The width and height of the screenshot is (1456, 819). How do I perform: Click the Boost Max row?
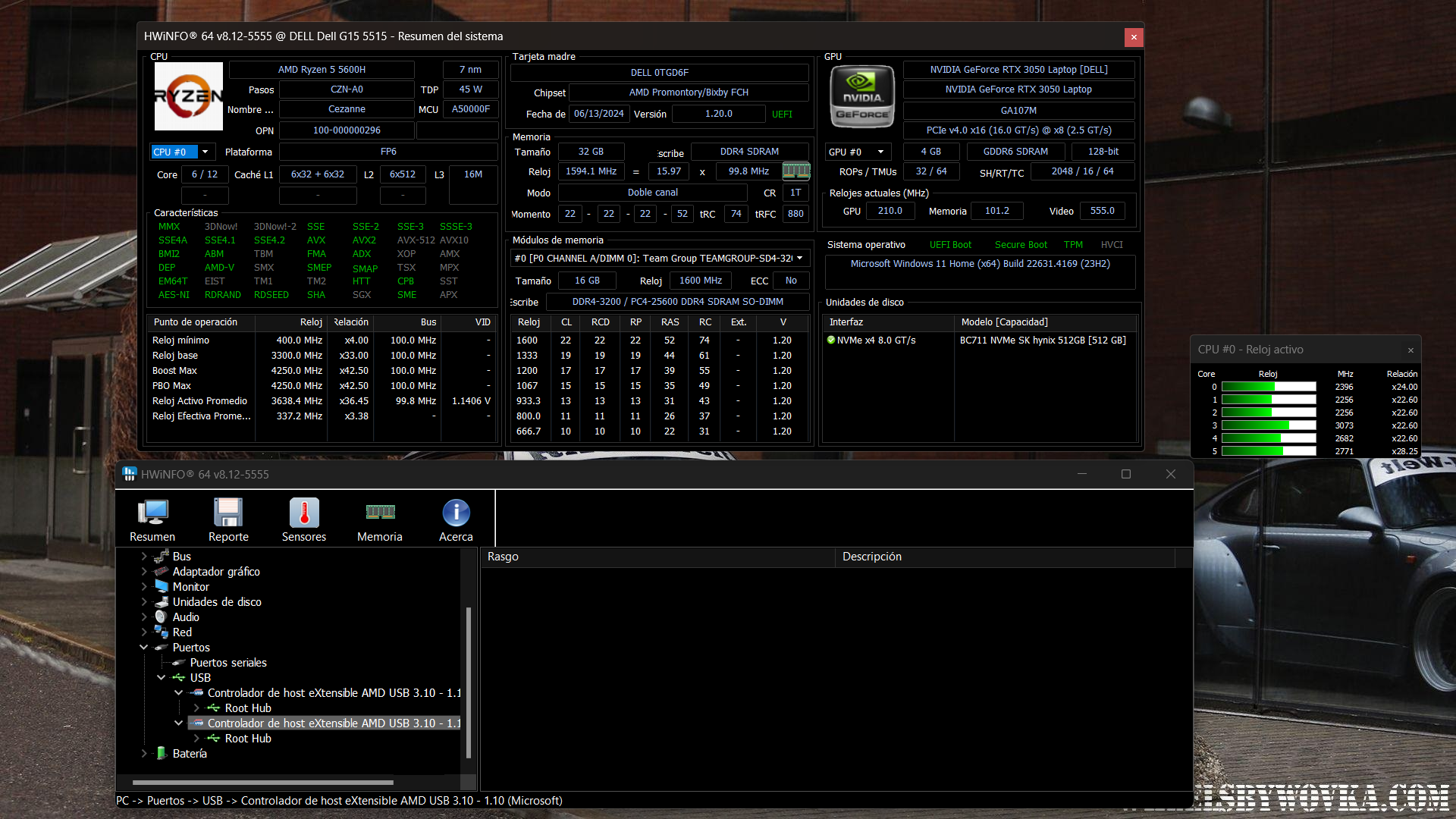(322, 371)
